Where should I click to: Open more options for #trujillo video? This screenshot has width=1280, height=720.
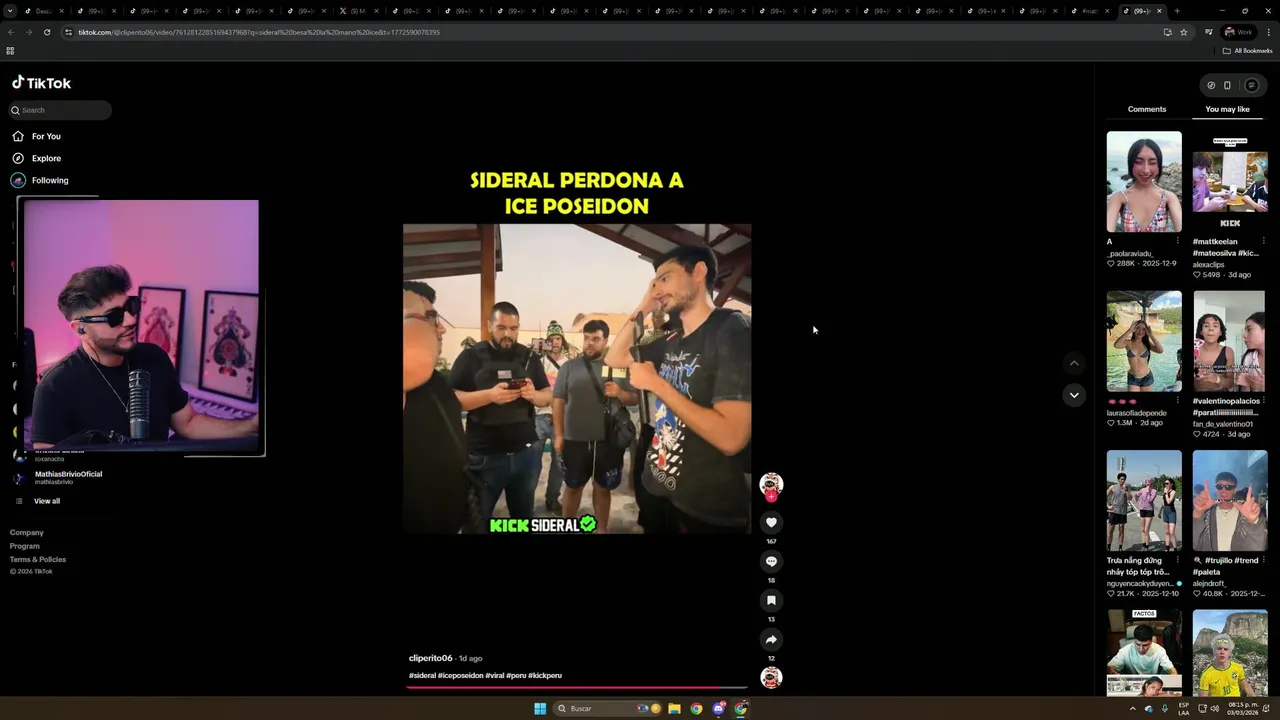tap(1263, 560)
